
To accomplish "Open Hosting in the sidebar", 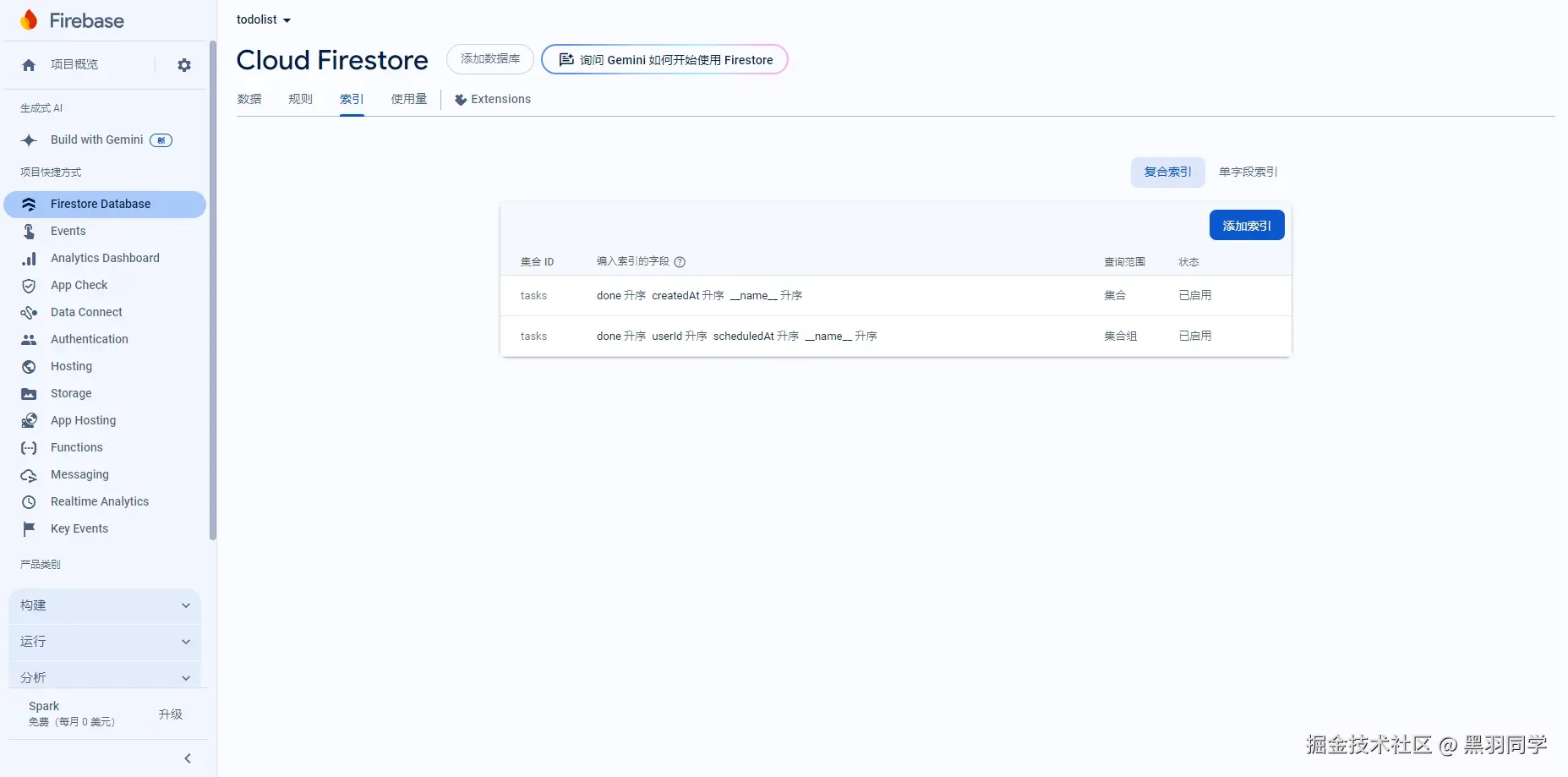I will 105,367.
